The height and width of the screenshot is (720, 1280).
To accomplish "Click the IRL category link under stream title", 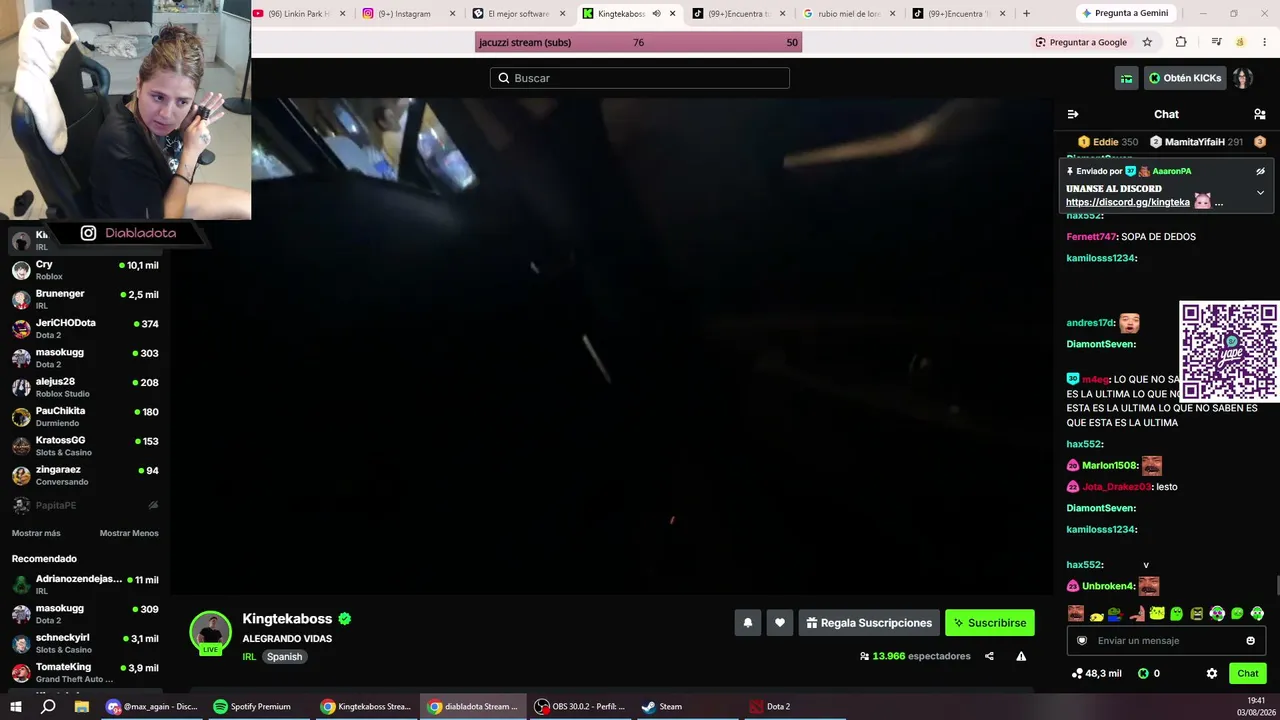I will [x=249, y=657].
